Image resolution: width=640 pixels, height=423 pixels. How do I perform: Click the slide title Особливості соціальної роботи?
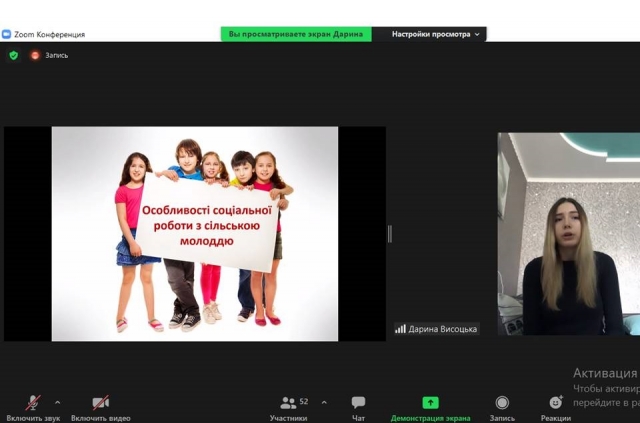pyautogui.click(x=207, y=225)
